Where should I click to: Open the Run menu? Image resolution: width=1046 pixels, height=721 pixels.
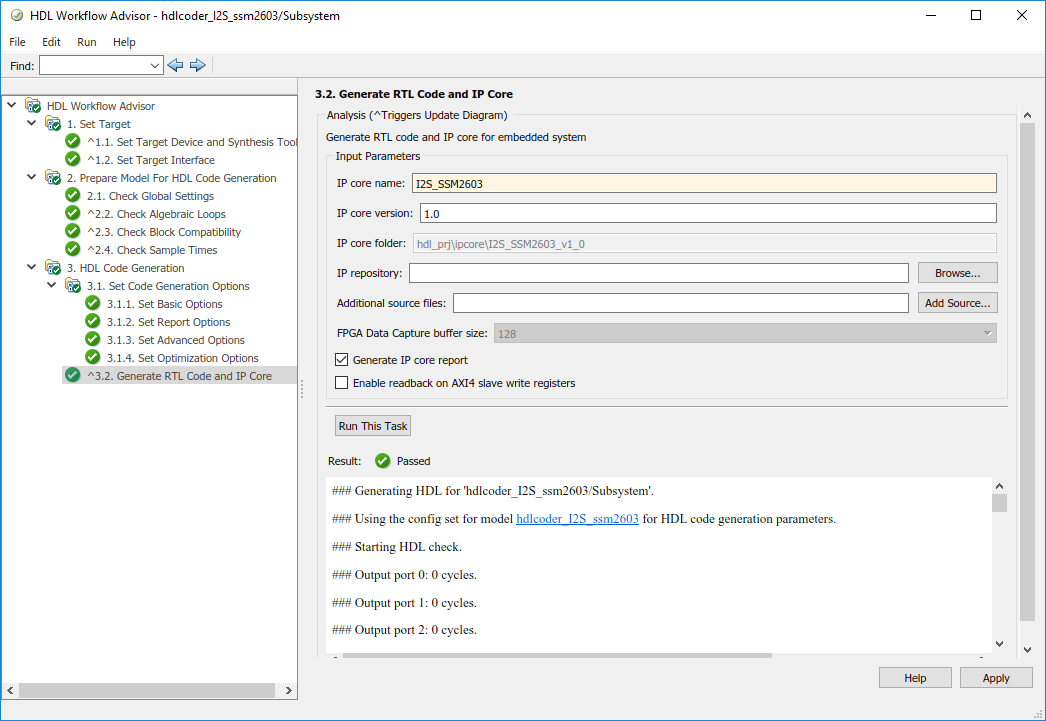[87, 42]
